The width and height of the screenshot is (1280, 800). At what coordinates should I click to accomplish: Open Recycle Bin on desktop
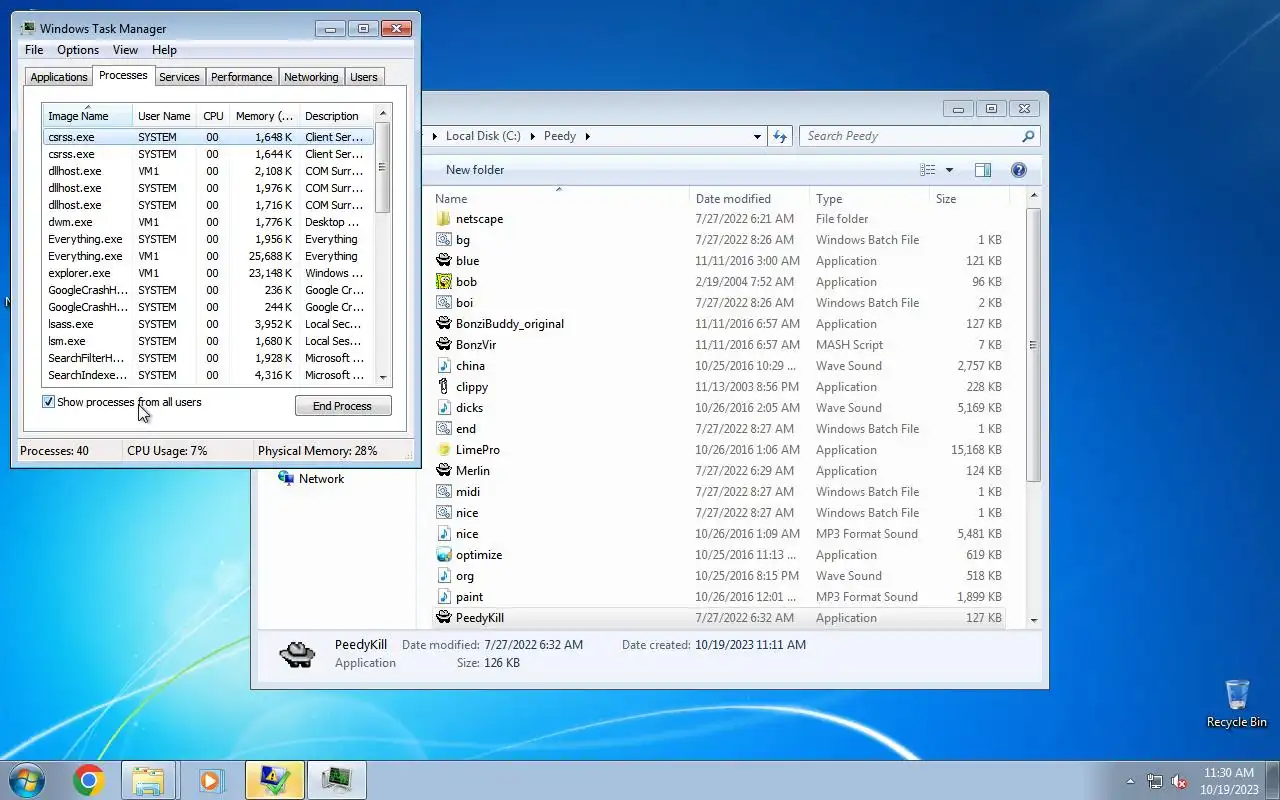[x=1237, y=703]
